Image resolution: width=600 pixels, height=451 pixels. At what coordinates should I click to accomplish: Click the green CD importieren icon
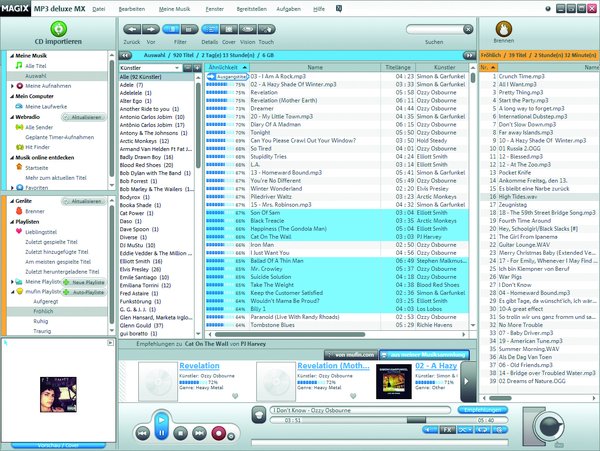point(59,29)
